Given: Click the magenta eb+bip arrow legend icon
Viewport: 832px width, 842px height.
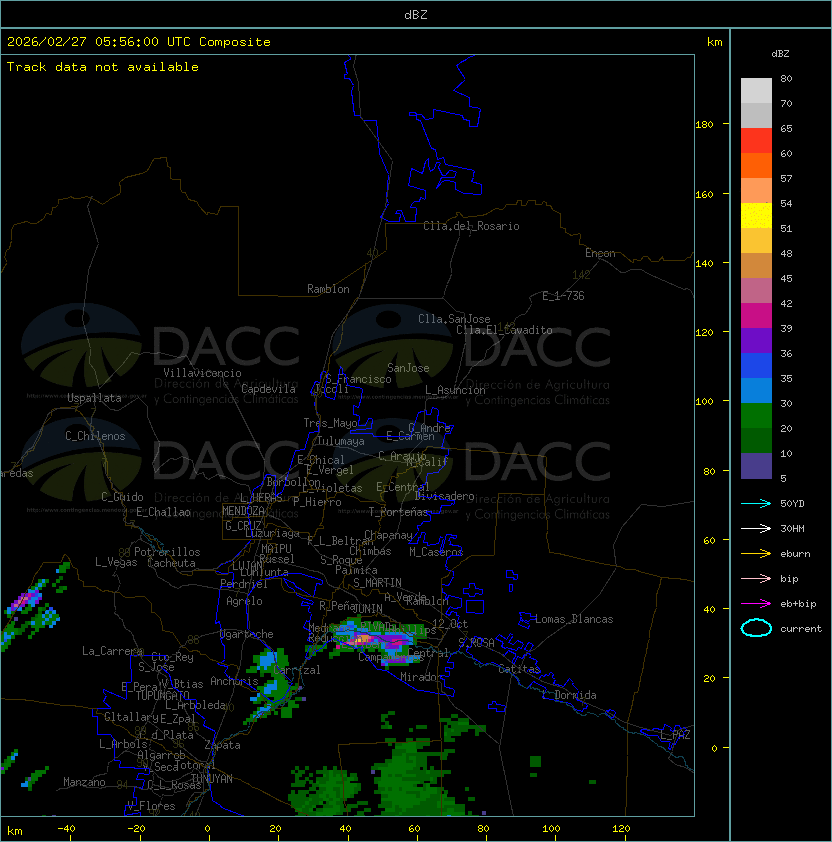Looking at the screenshot, I should (756, 604).
